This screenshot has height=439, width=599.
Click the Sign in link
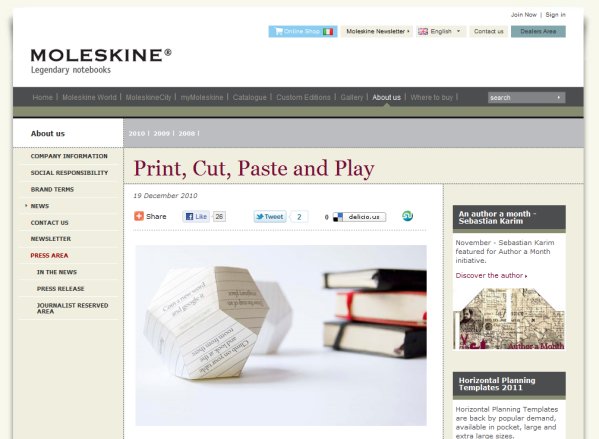click(555, 15)
